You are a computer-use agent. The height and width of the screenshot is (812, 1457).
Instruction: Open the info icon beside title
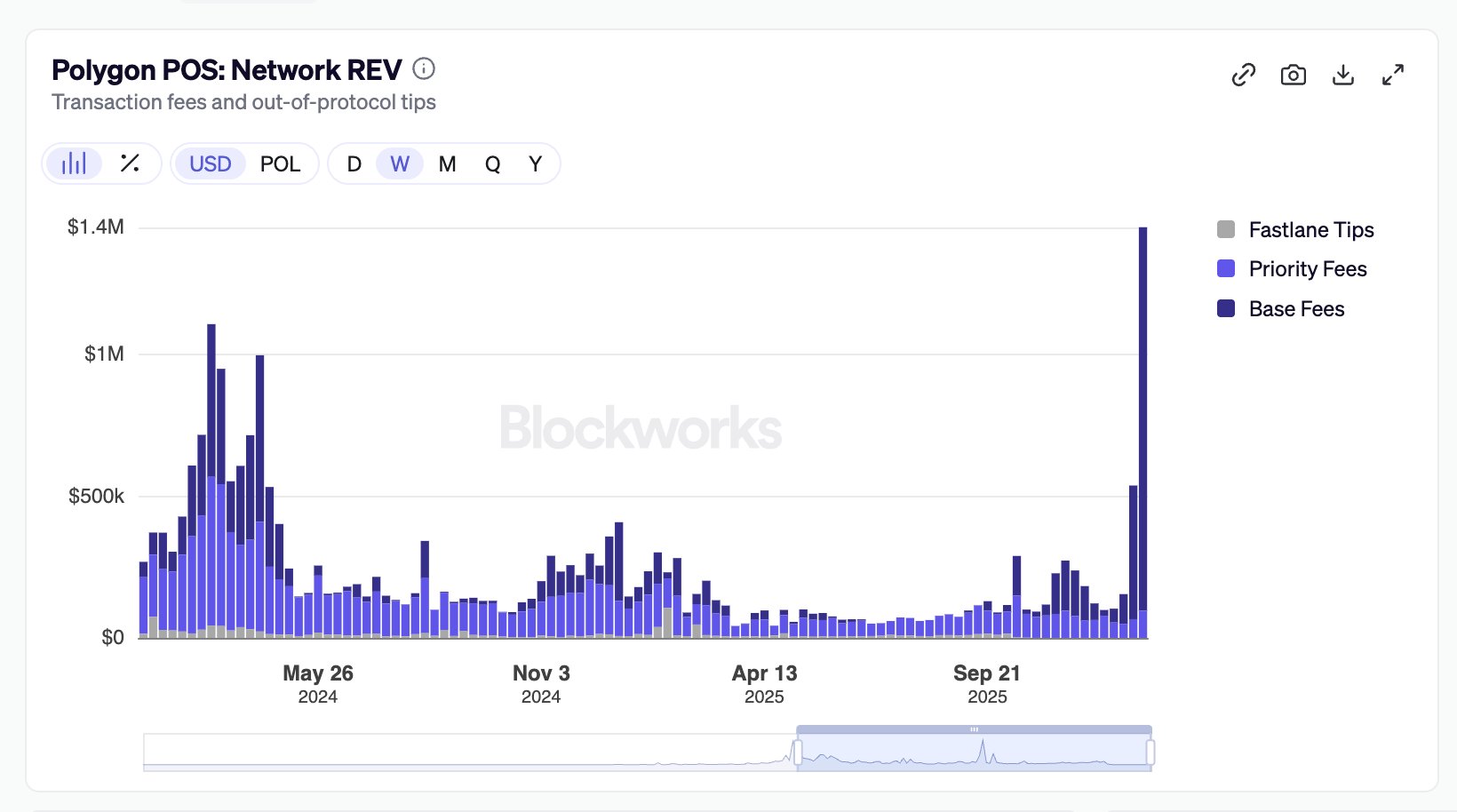pos(424,68)
